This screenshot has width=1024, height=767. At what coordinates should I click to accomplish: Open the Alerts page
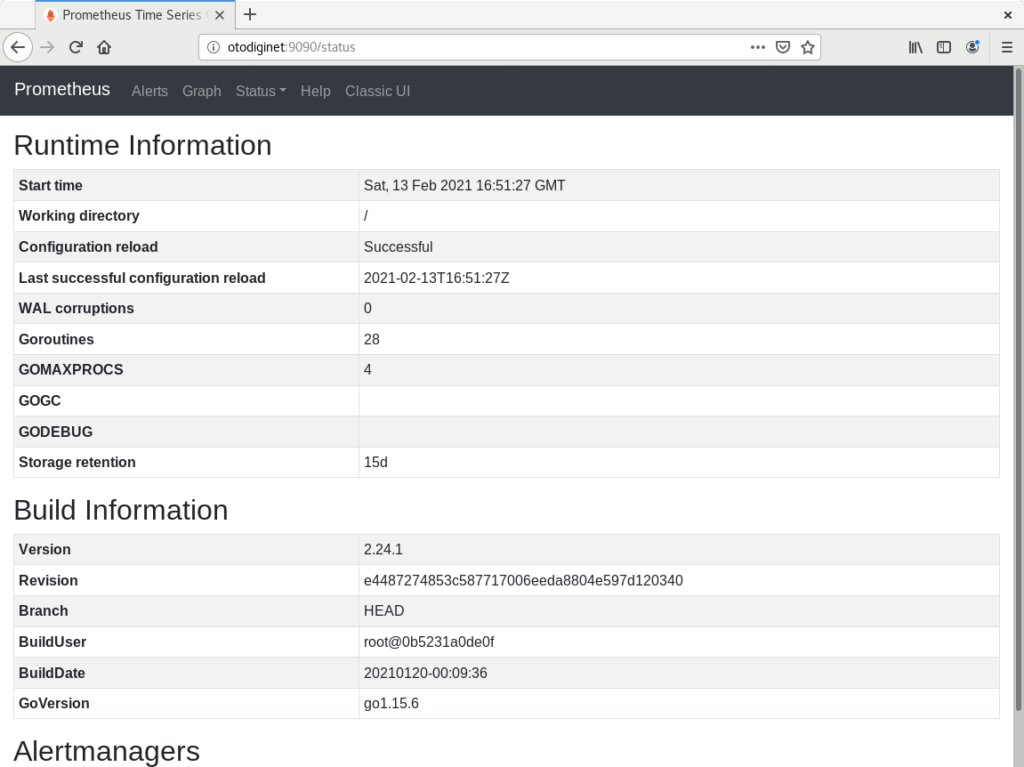[150, 91]
